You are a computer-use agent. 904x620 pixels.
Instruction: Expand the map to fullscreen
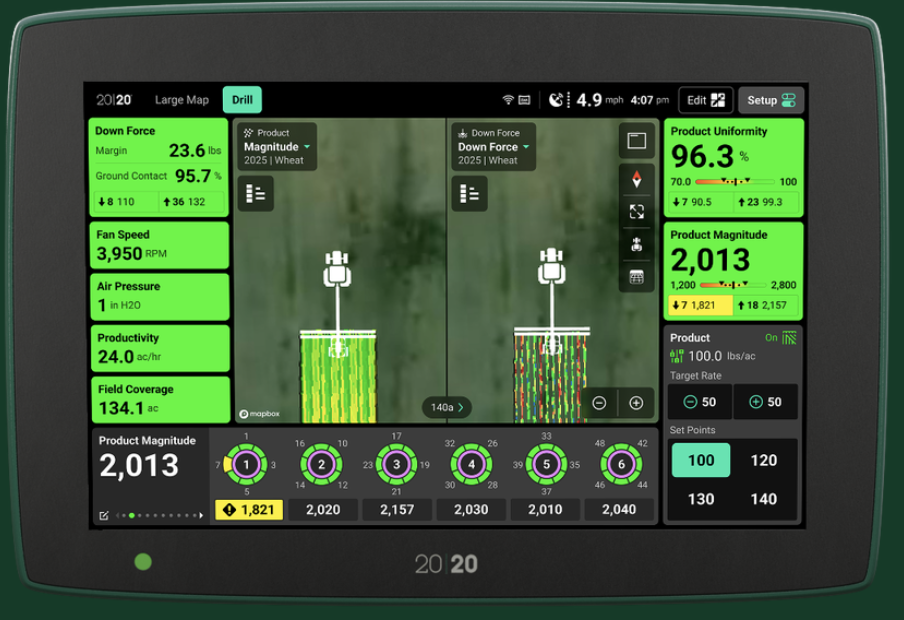coord(636,212)
